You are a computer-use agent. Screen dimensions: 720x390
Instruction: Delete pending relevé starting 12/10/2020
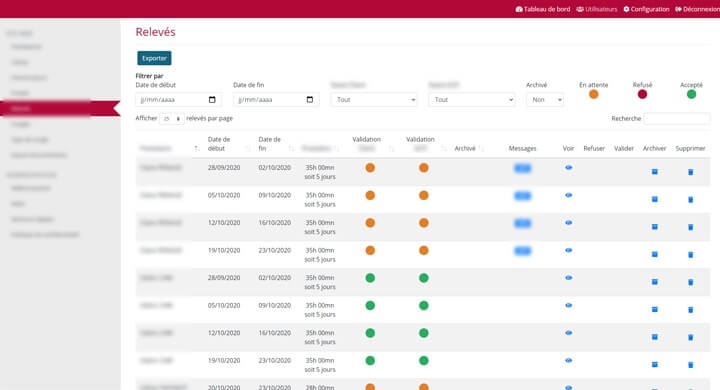pyautogui.click(x=690, y=227)
